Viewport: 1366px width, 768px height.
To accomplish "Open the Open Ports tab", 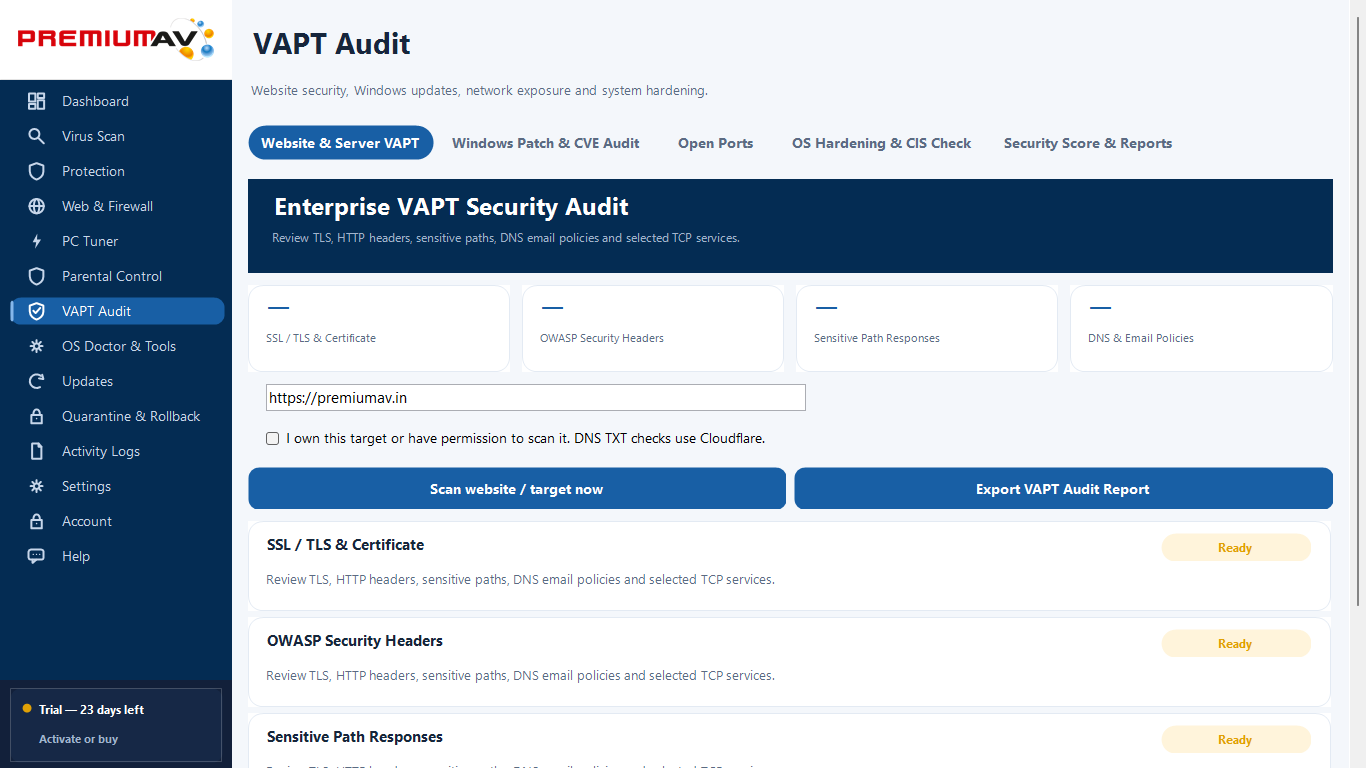I will tap(715, 143).
